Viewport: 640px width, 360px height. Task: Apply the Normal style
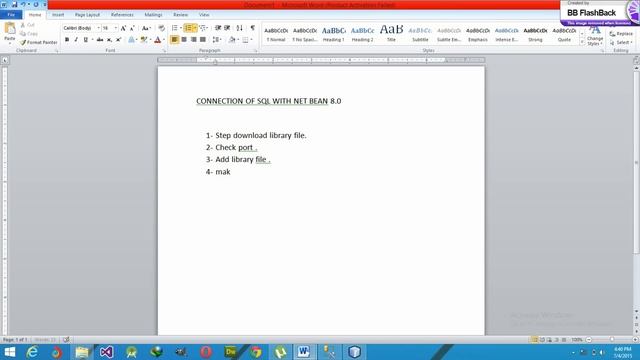276,34
